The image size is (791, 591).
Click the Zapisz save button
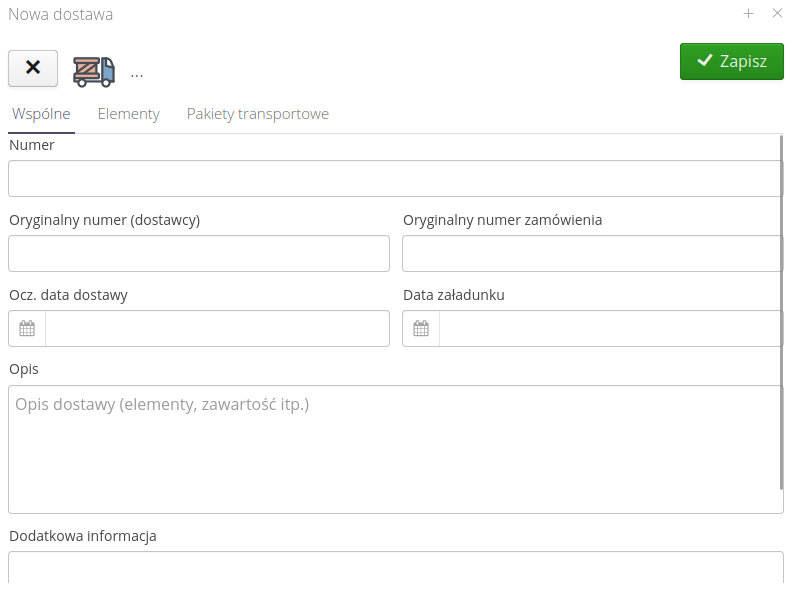[731, 61]
